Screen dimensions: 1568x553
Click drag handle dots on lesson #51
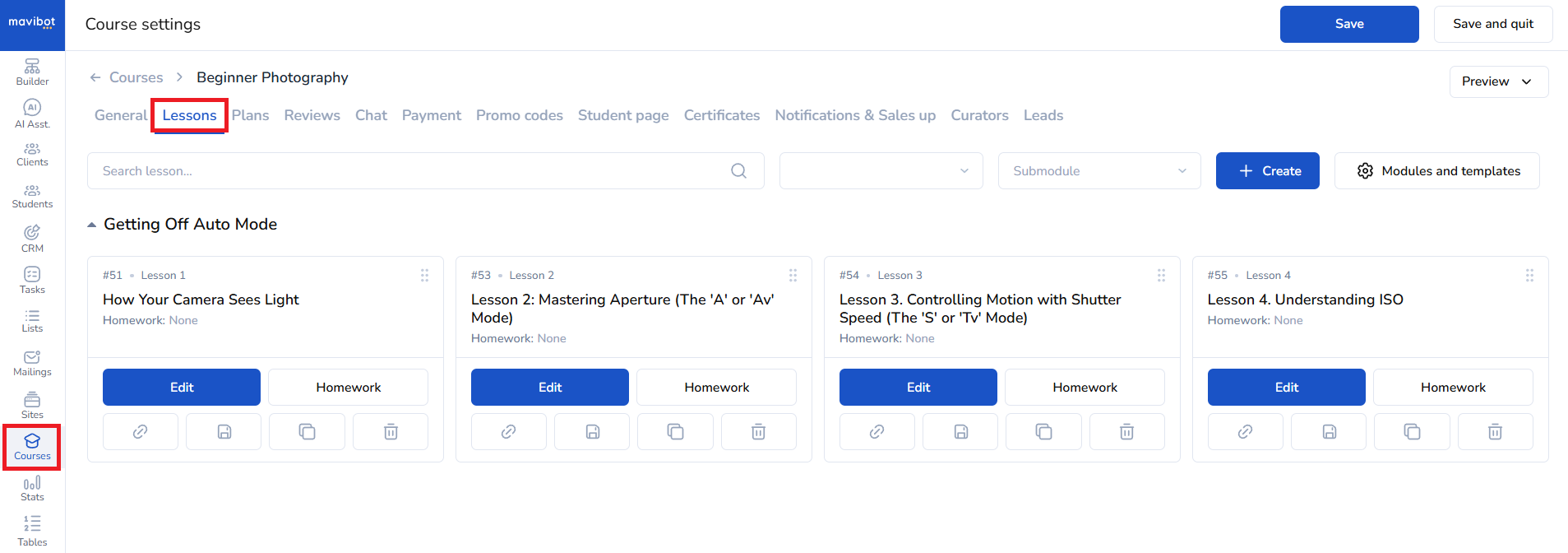point(424,276)
